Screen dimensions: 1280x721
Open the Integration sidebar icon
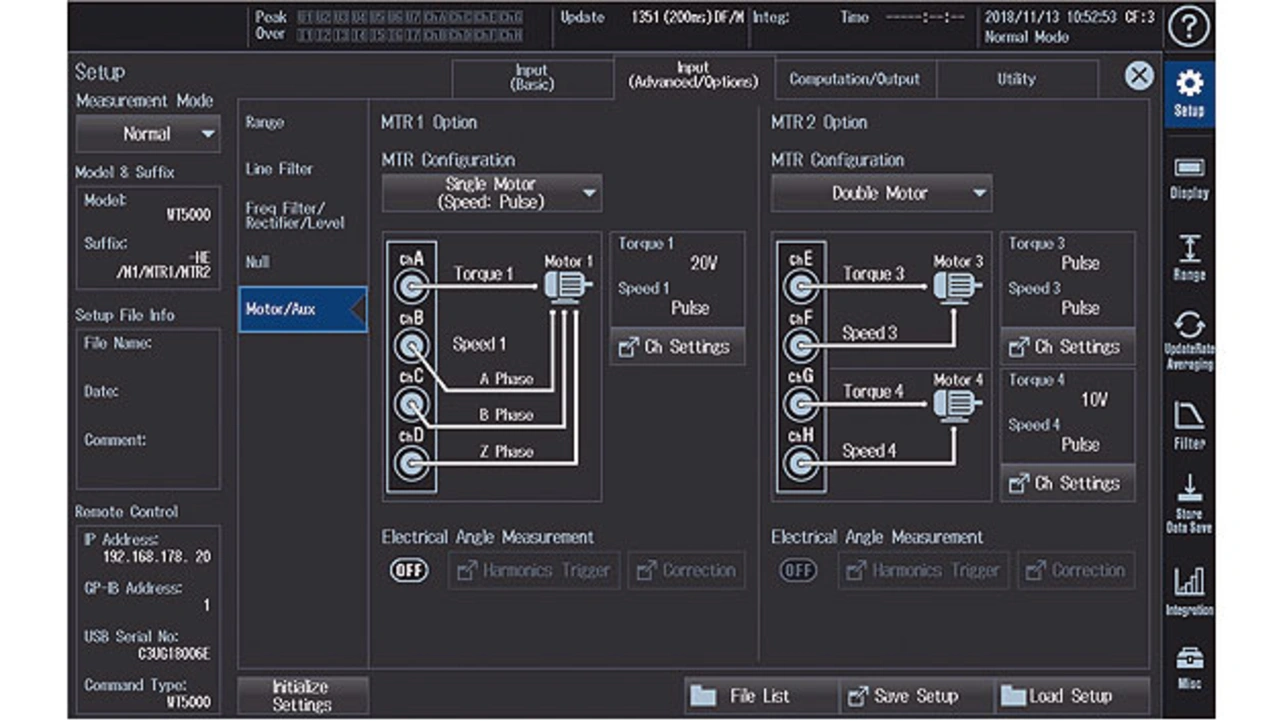click(1189, 588)
